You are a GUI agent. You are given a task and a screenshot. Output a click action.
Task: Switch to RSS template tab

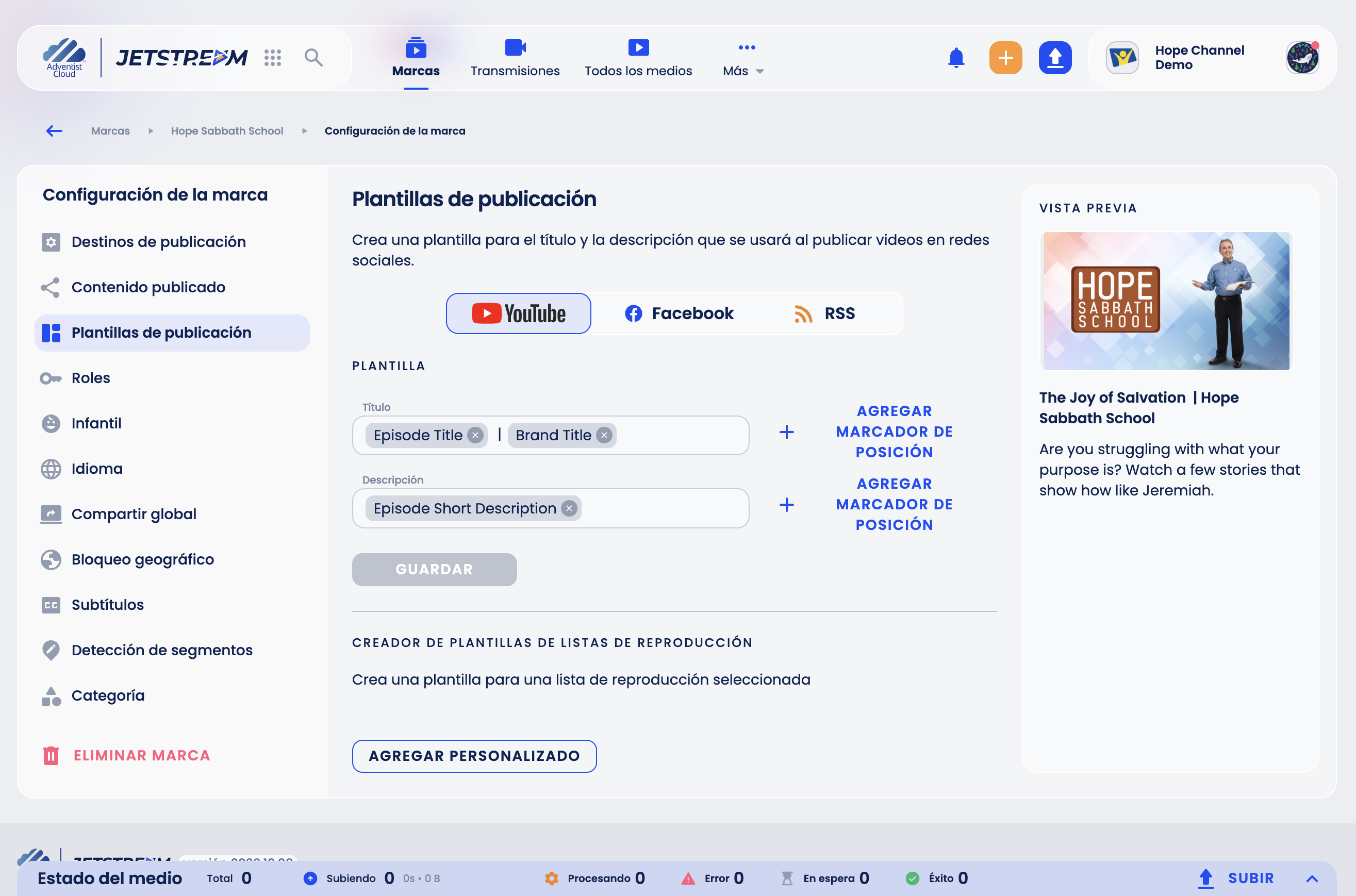pyautogui.click(x=824, y=314)
